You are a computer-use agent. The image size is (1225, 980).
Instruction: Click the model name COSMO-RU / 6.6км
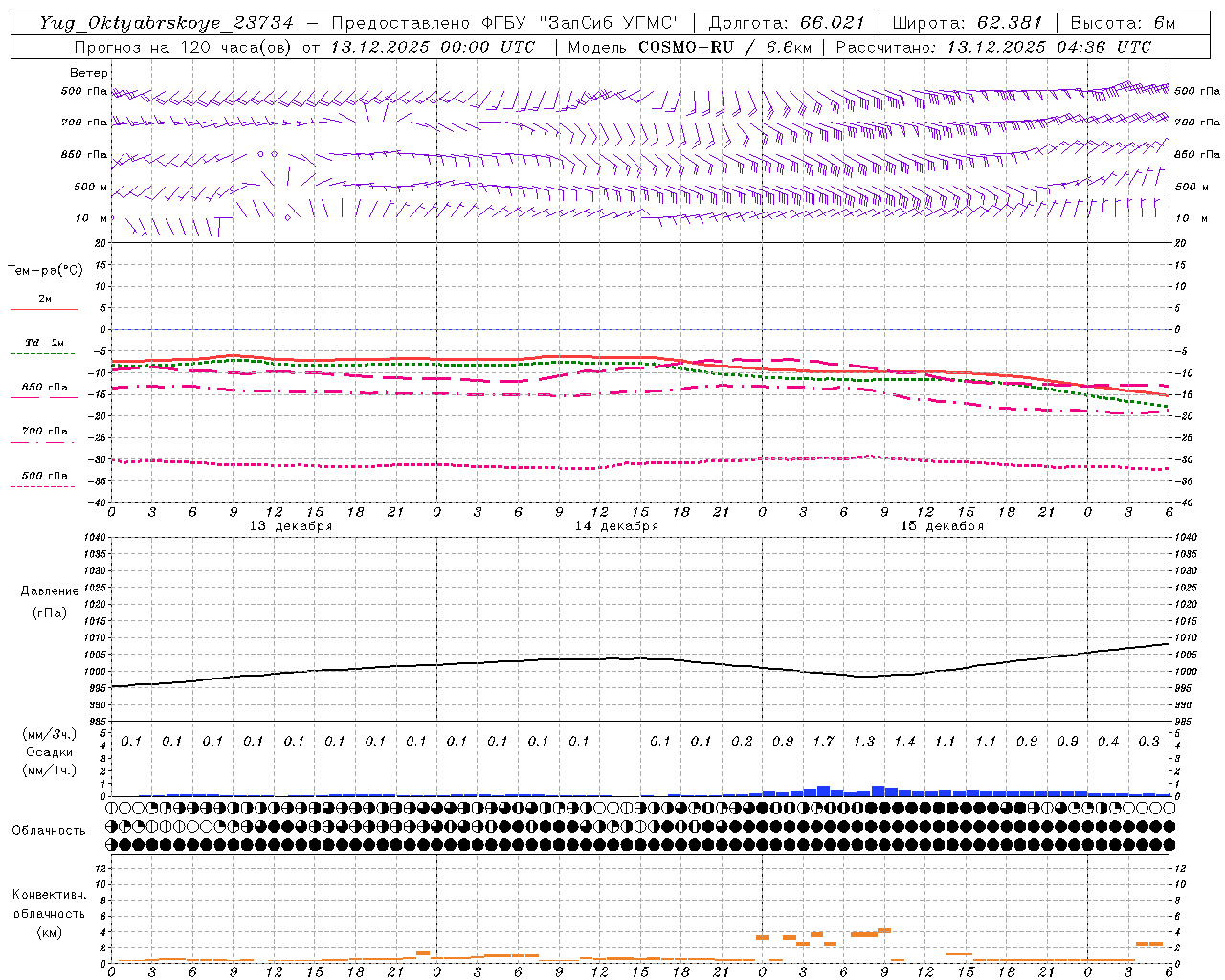725,47
